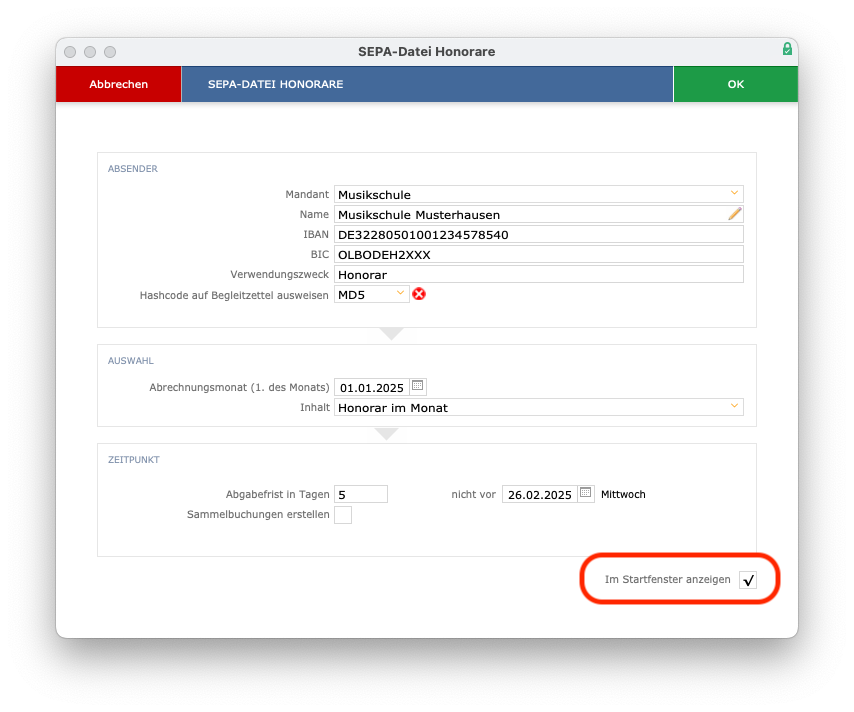Viewport: 854px width, 712px height.
Task: Click the nicht vor date field 26.02.2025
Action: pyautogui.click(x=539, y=494)
